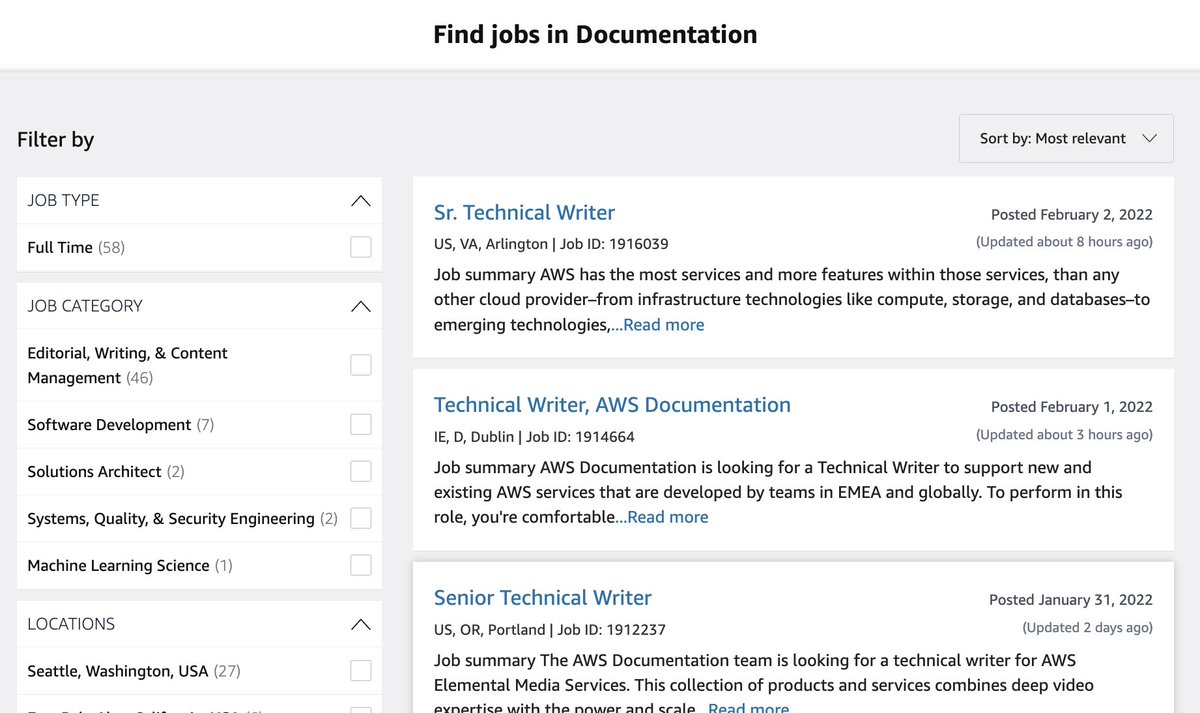
Task: Select the Solutions Architect checkbox
Action: 360,471
